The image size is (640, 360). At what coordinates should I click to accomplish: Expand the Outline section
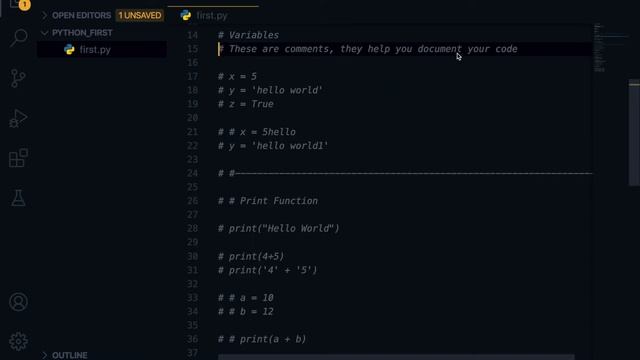coord(64,355)
